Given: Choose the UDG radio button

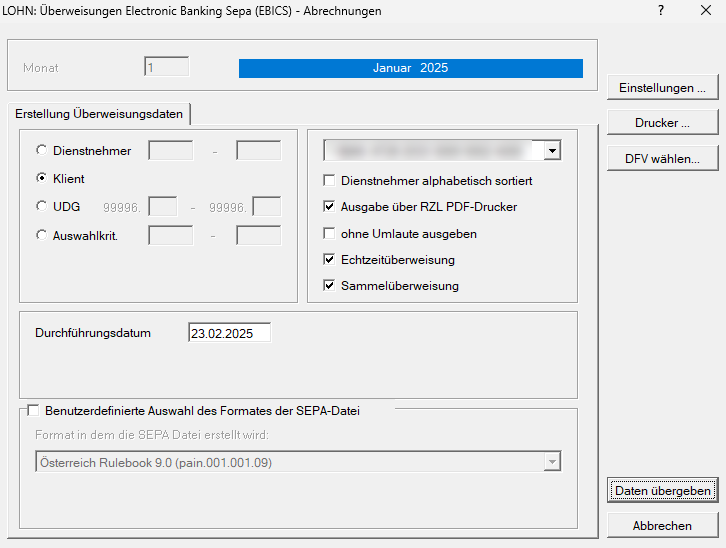Looking at the screenshot, I should point(42,207).
